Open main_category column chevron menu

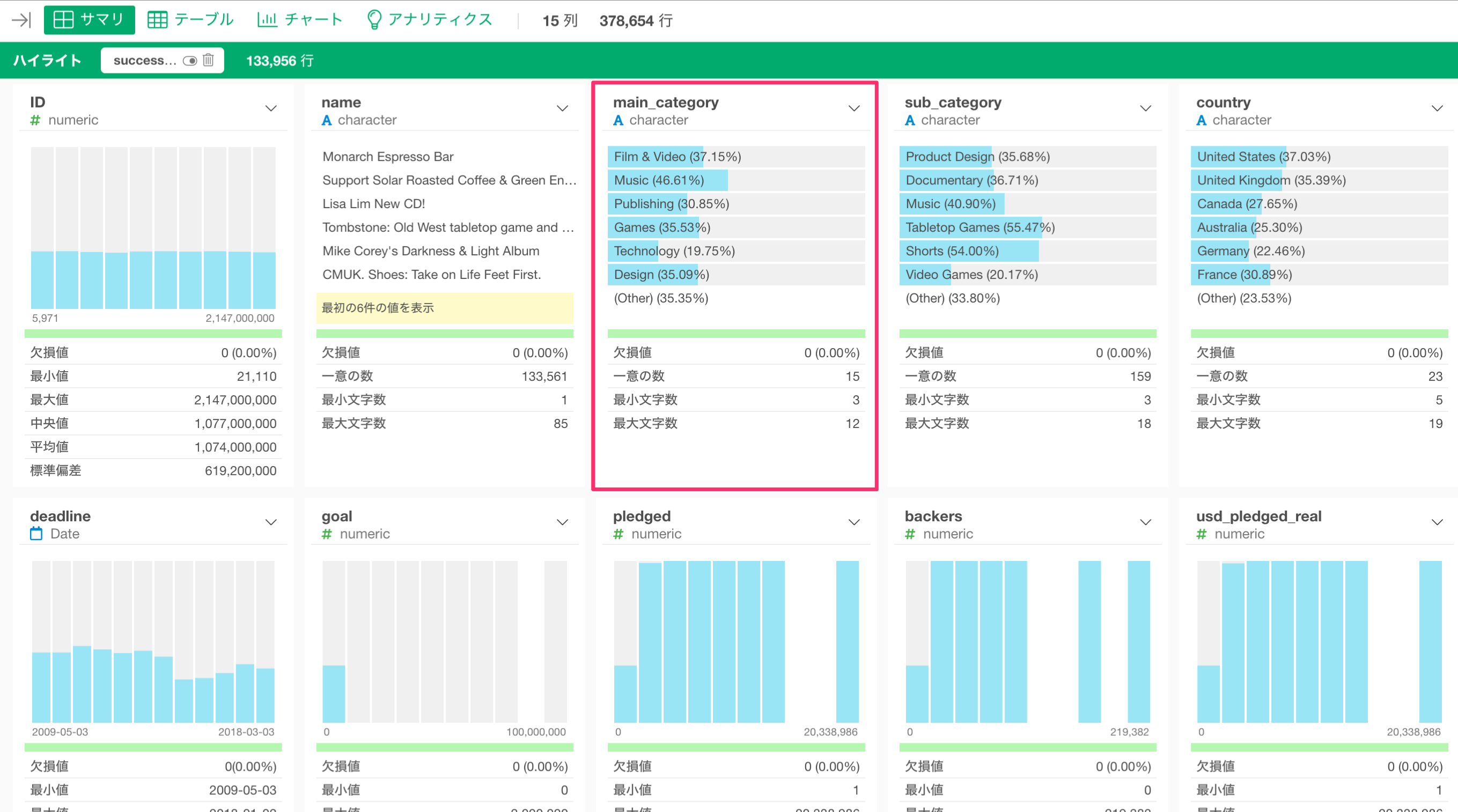(853, 109)
